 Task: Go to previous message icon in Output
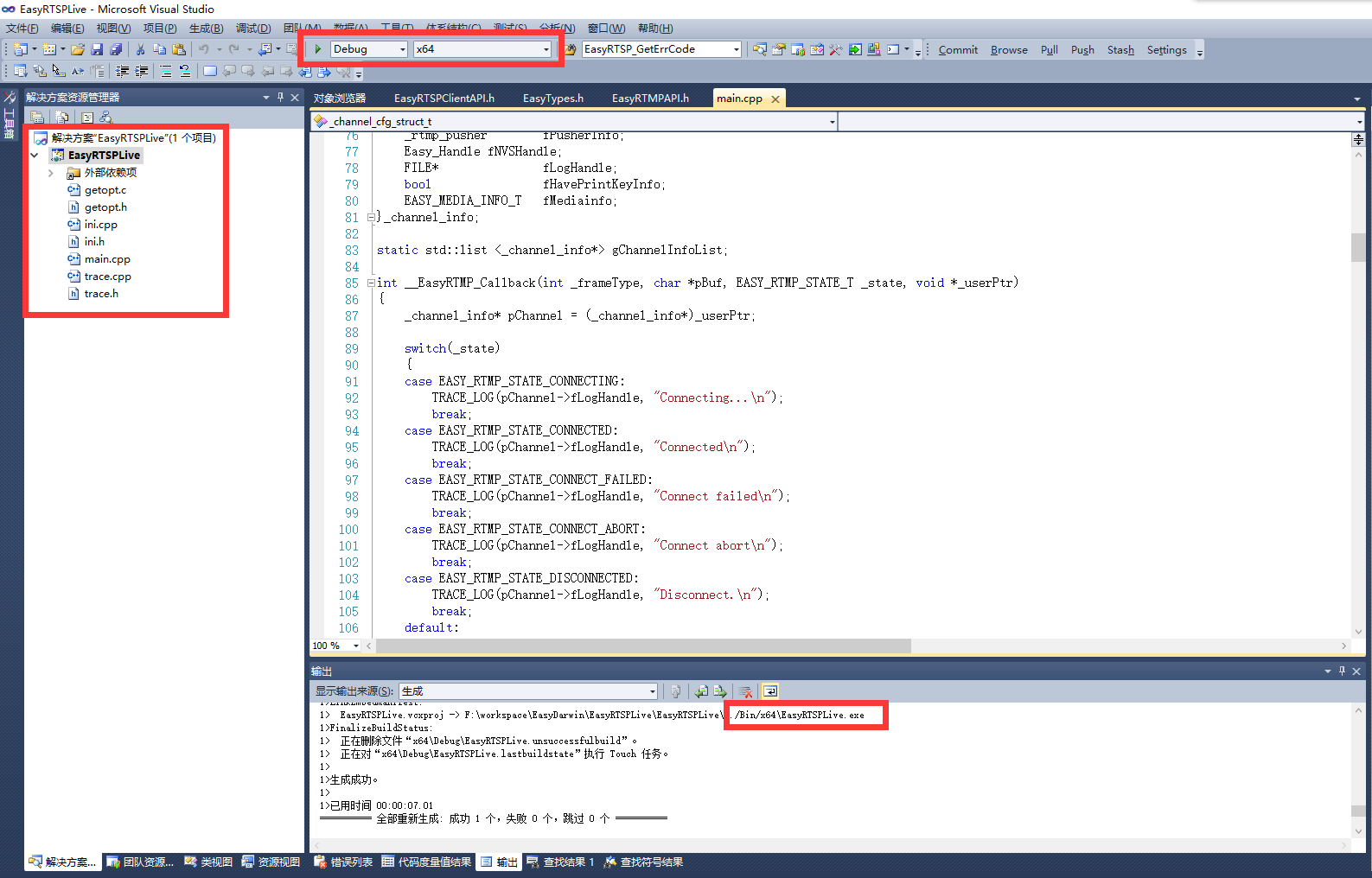coord(701,691)
